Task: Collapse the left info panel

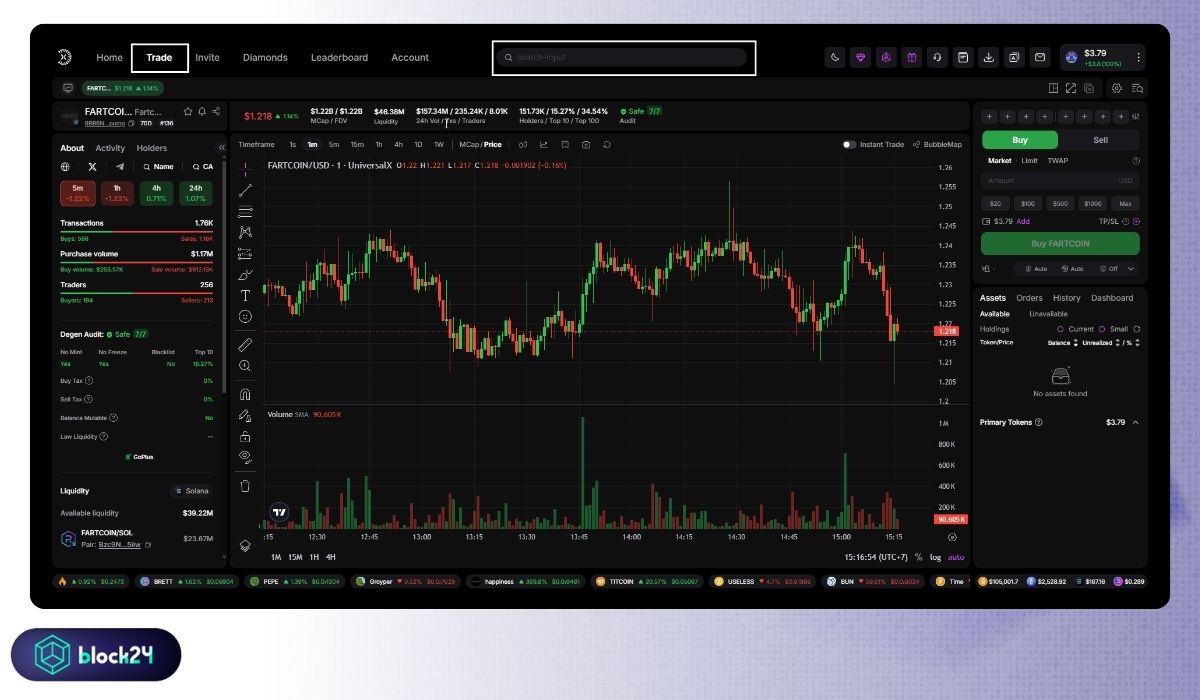Action: [222, 148]
